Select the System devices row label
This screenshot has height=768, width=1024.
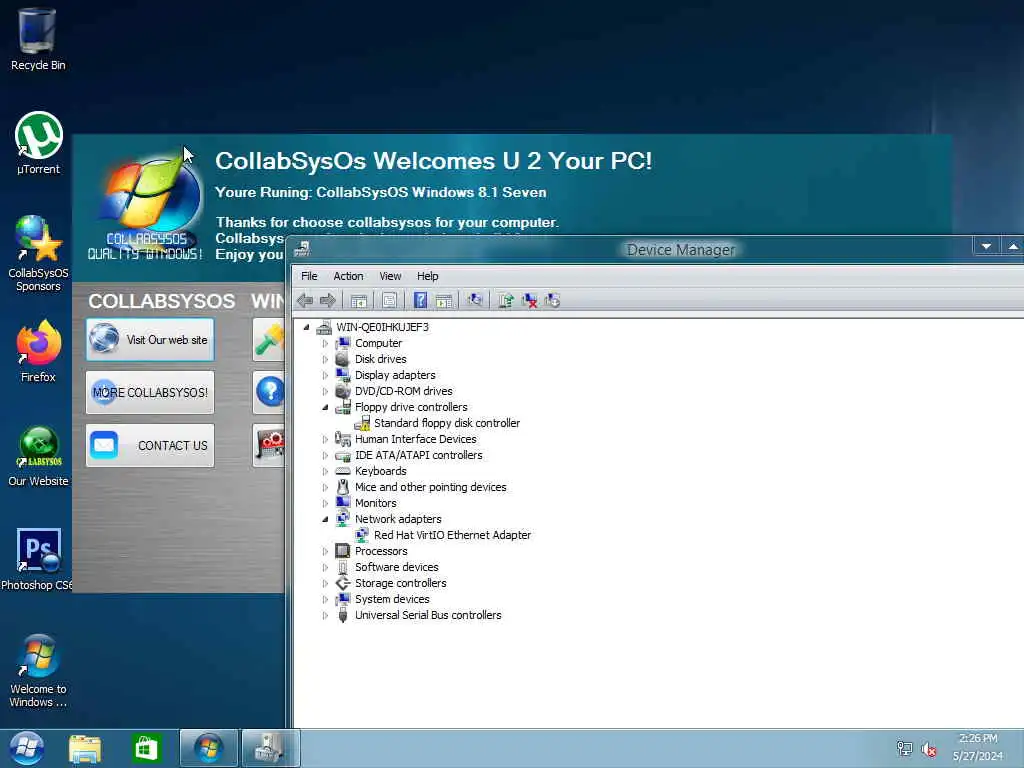pyautogui.click(x=392, y=599)
